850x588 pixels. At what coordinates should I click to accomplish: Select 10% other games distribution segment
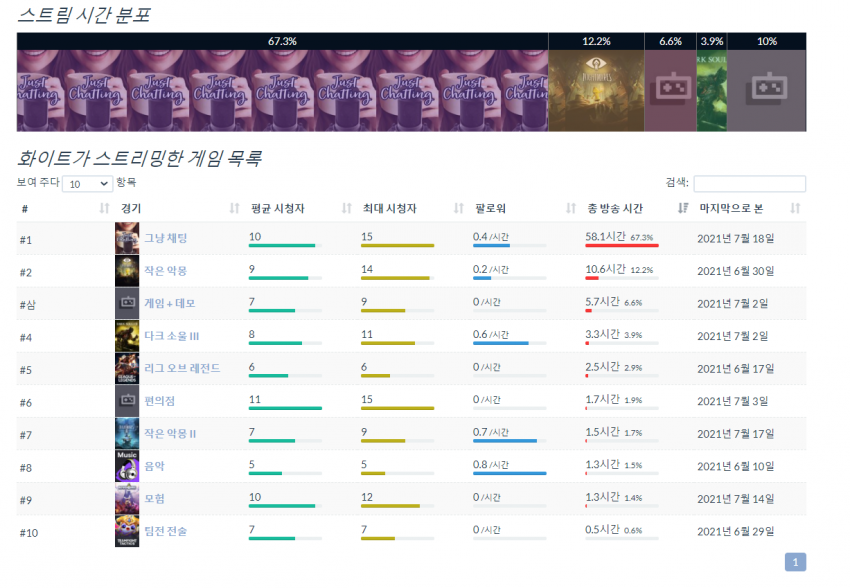767,82
